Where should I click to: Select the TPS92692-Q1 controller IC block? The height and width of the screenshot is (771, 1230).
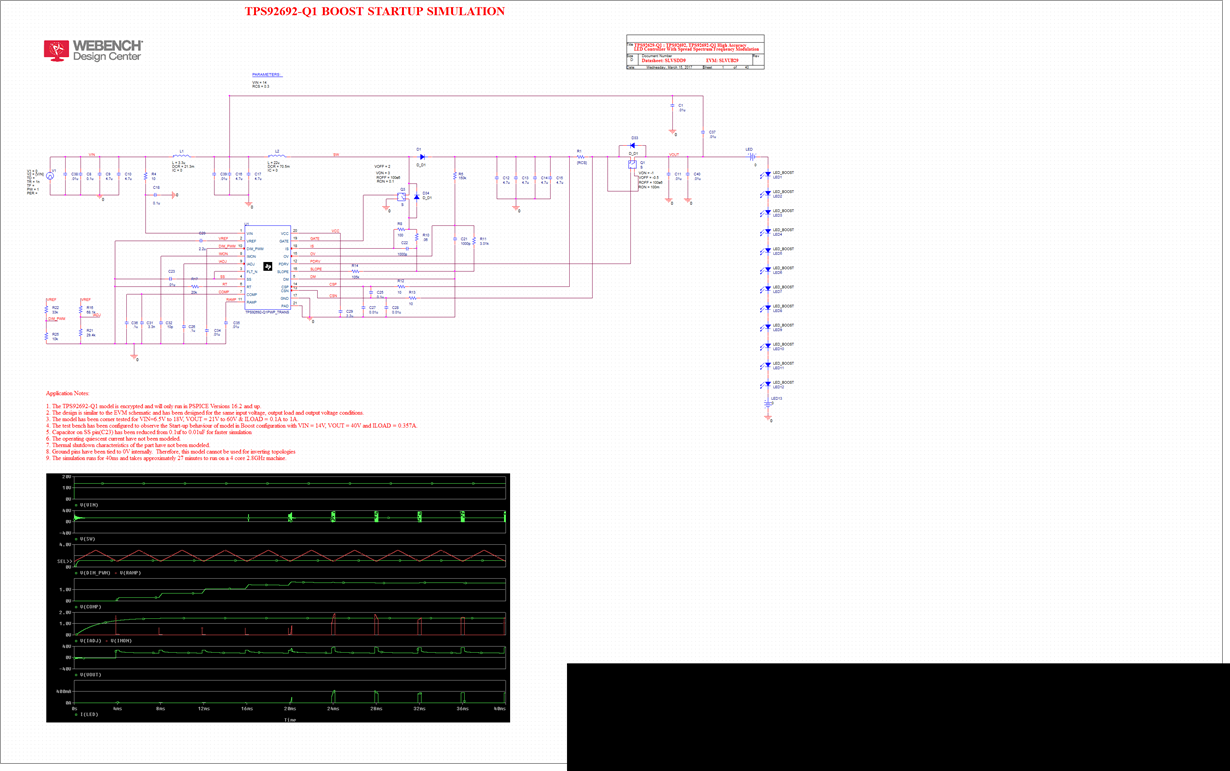[x=268, y=268]
